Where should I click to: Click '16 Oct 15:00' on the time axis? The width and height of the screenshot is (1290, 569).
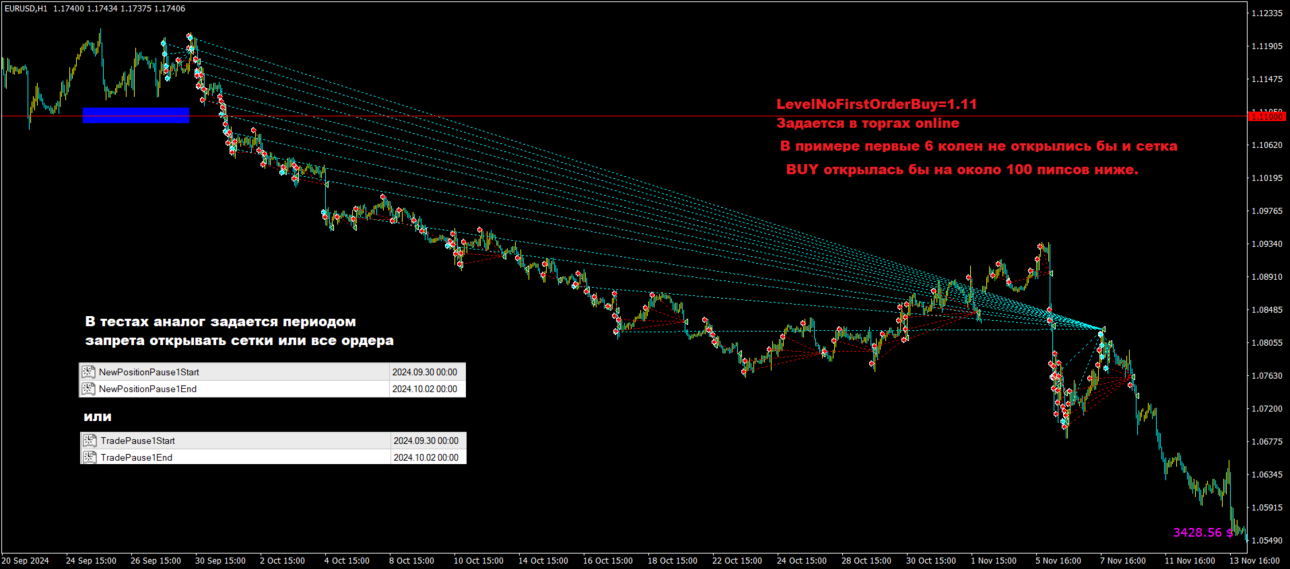609,561
